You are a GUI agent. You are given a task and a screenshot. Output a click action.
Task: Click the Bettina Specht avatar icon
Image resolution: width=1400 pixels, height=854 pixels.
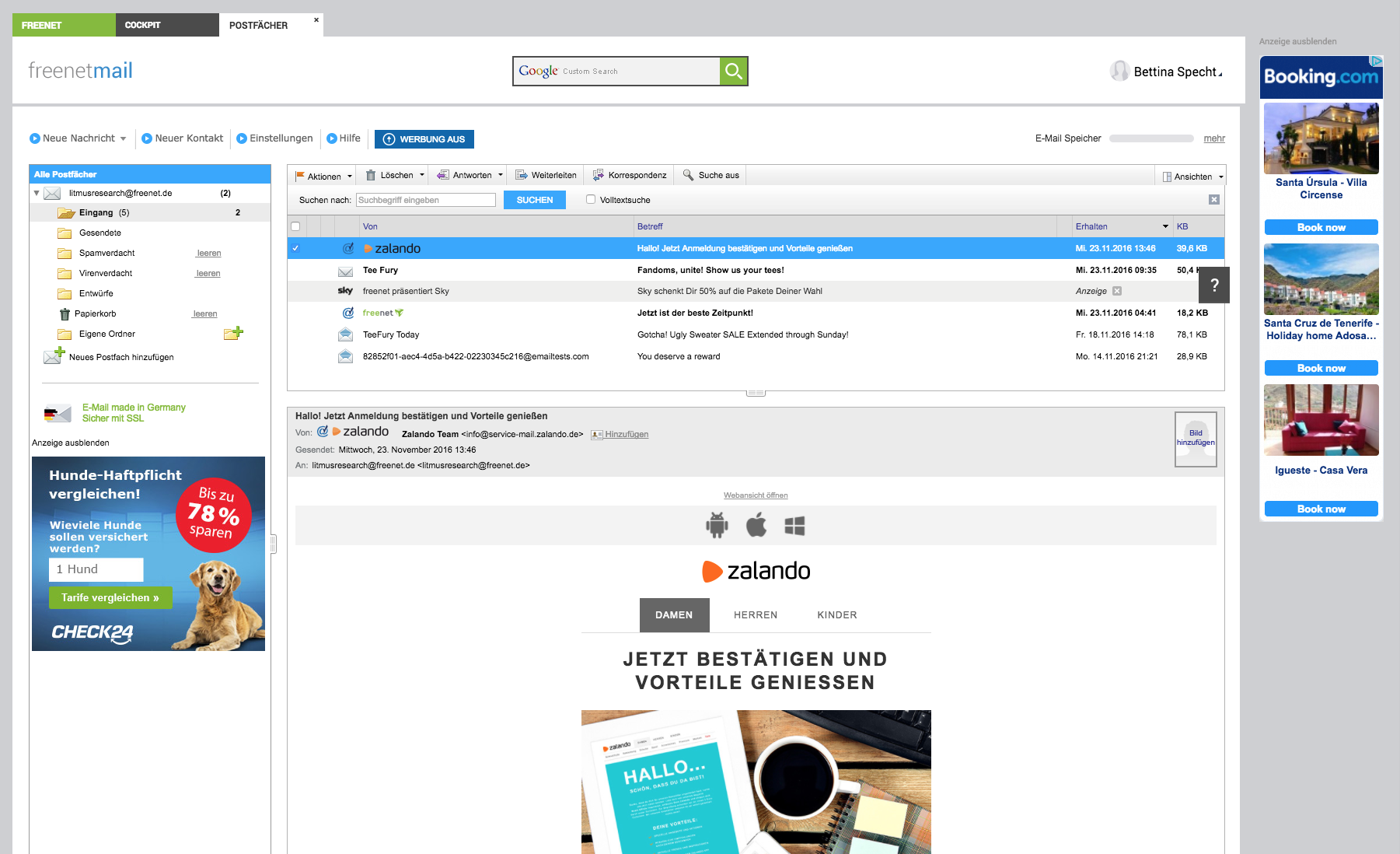click(x=1119, y=71)
